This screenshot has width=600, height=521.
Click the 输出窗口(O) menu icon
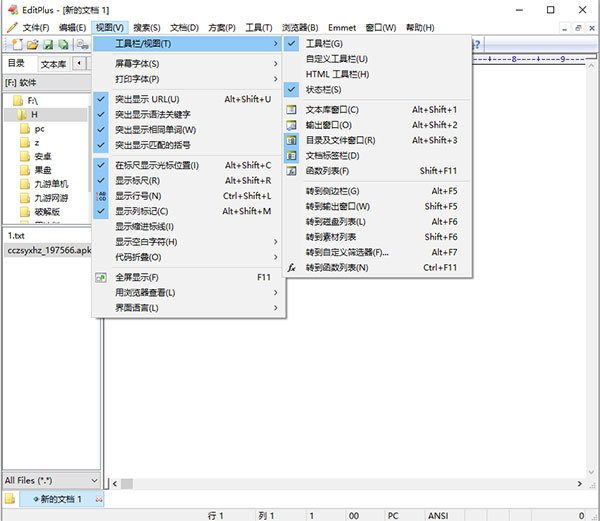point(291,125)
